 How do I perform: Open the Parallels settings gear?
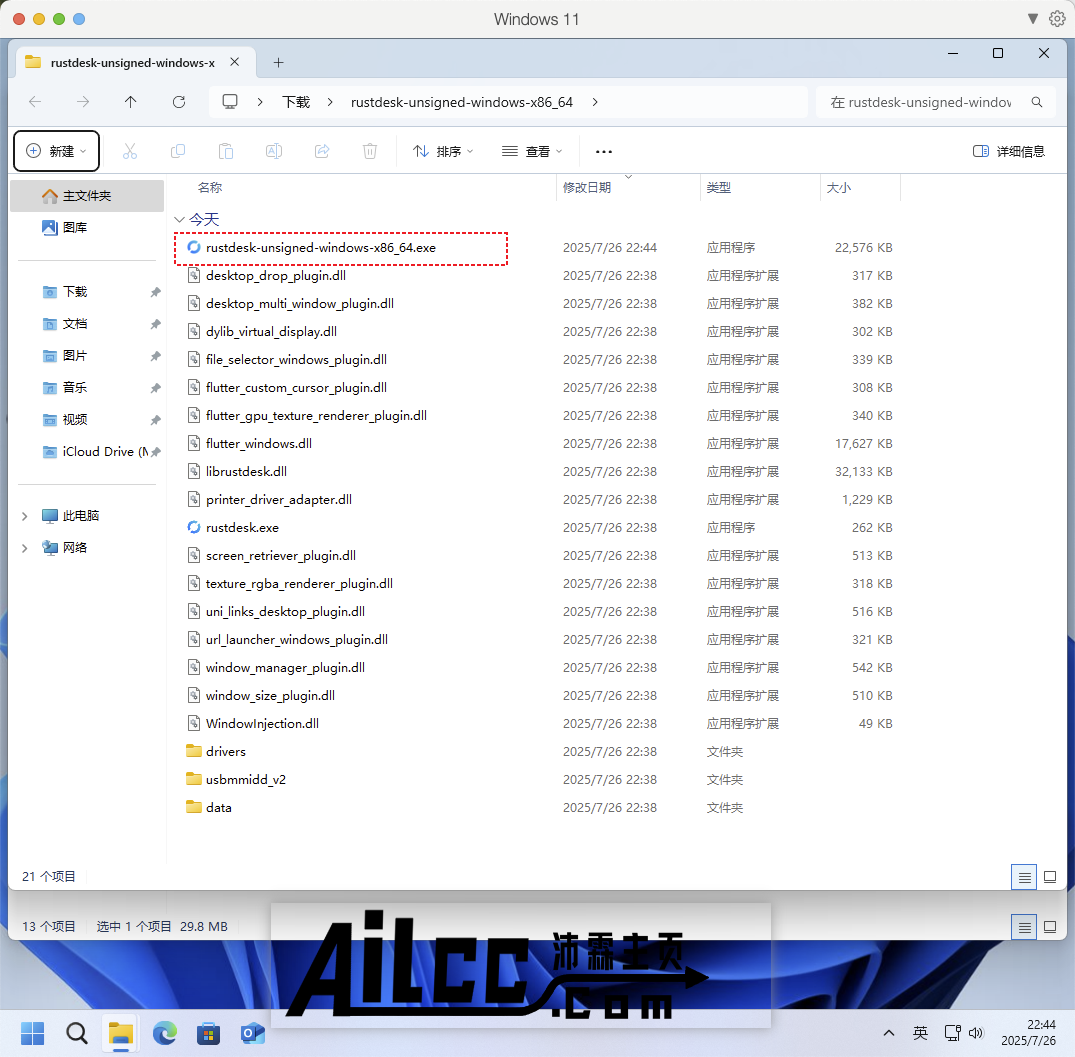[x=1057, y=19]
